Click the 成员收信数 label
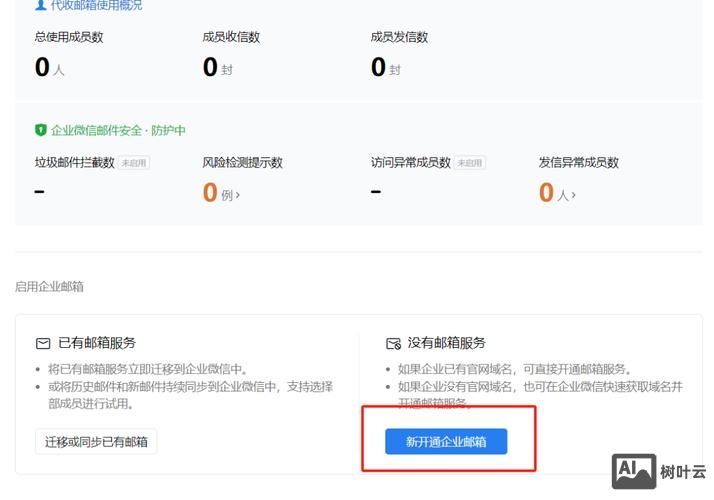The image size is (714, 500). [x=231, y=37]
